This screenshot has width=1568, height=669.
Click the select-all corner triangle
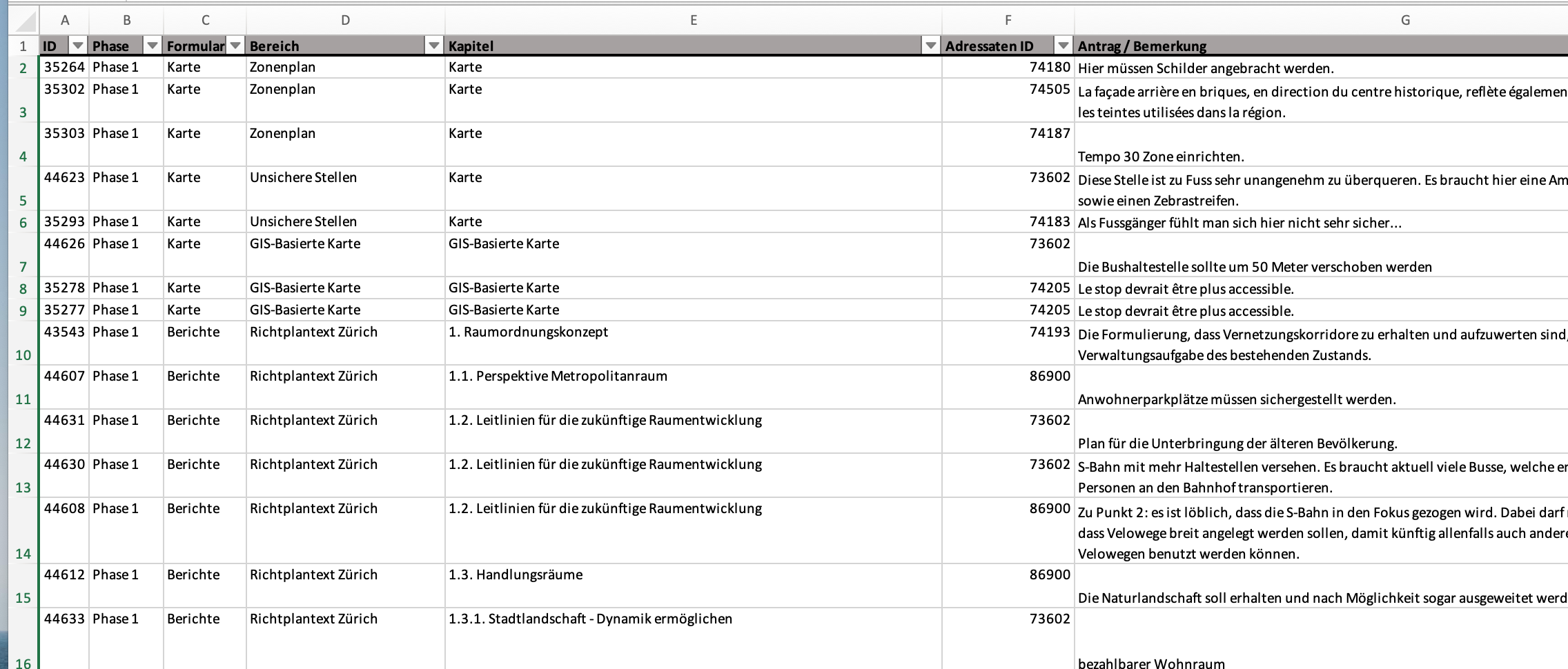25,21
